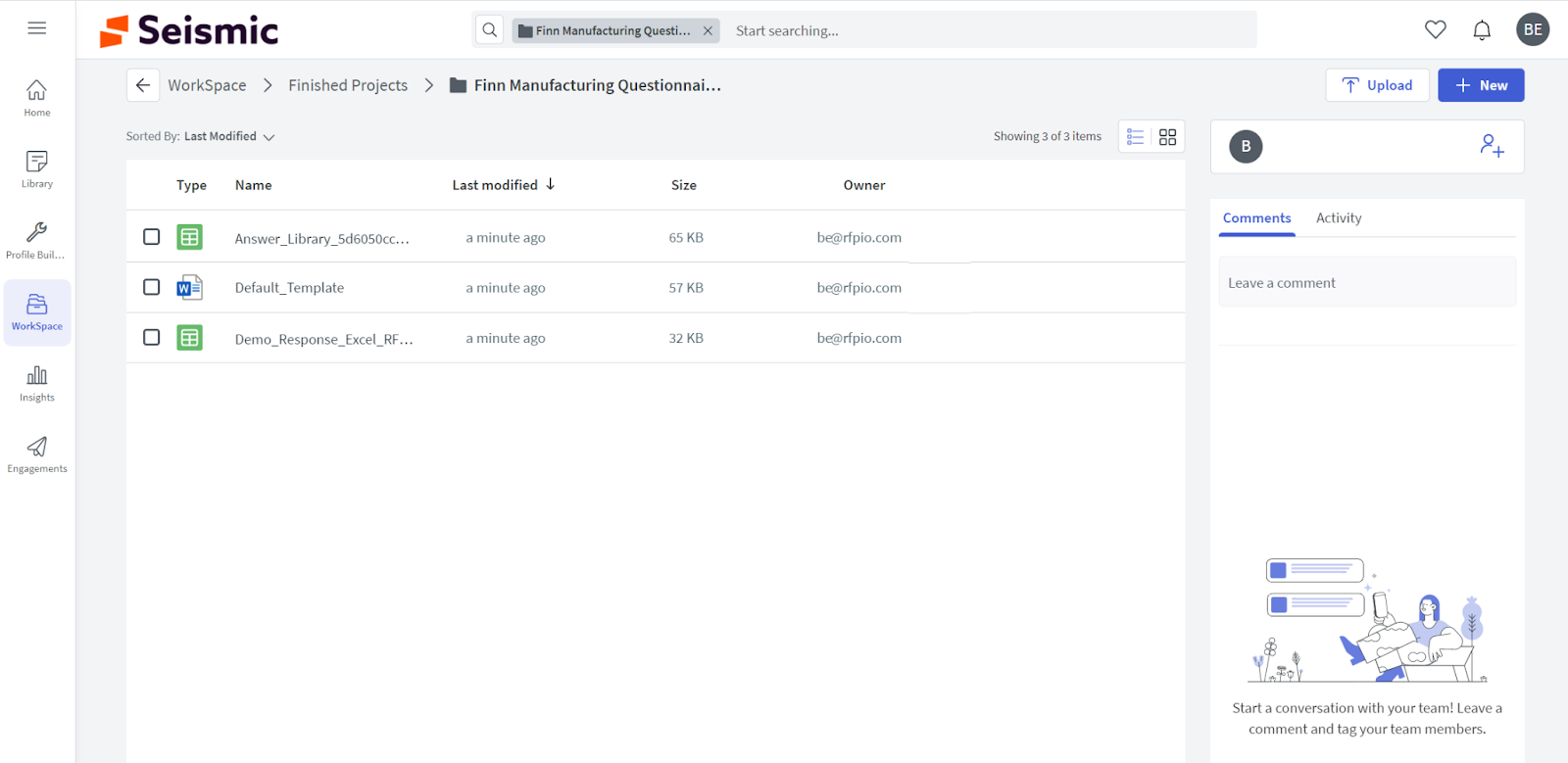Image resolution: width=1568 pixels, height=763 pixels.
Task: Click Default_Template Word file icon
Action: coord(189,287)
